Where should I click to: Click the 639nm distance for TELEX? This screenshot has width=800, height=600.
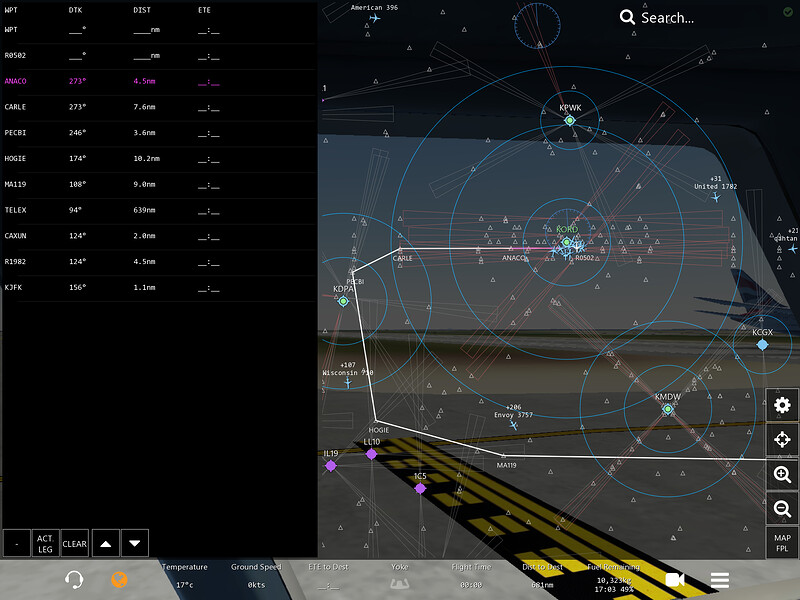pos(144,210)
